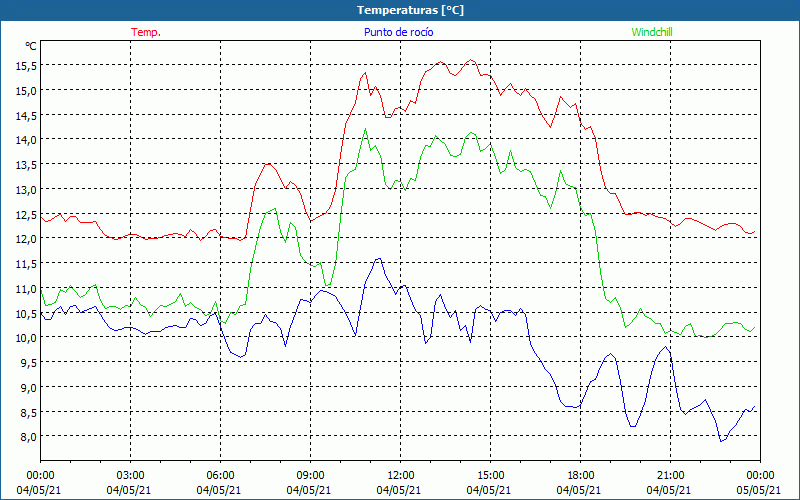Click the 11,0 y-axis value
800x500 pixels.
tap(25, 289)
